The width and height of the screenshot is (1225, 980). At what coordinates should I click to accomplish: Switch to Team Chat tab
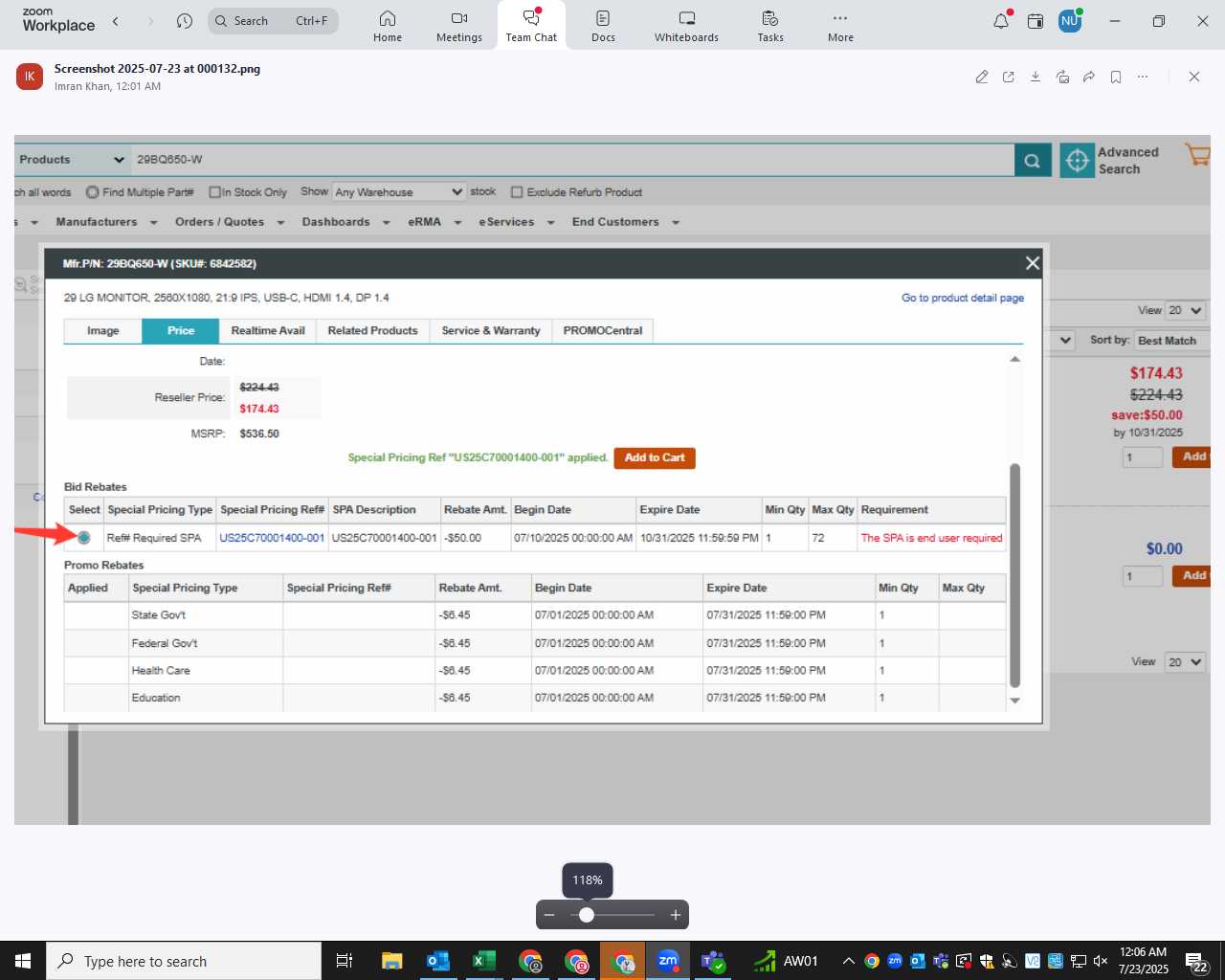531,26
